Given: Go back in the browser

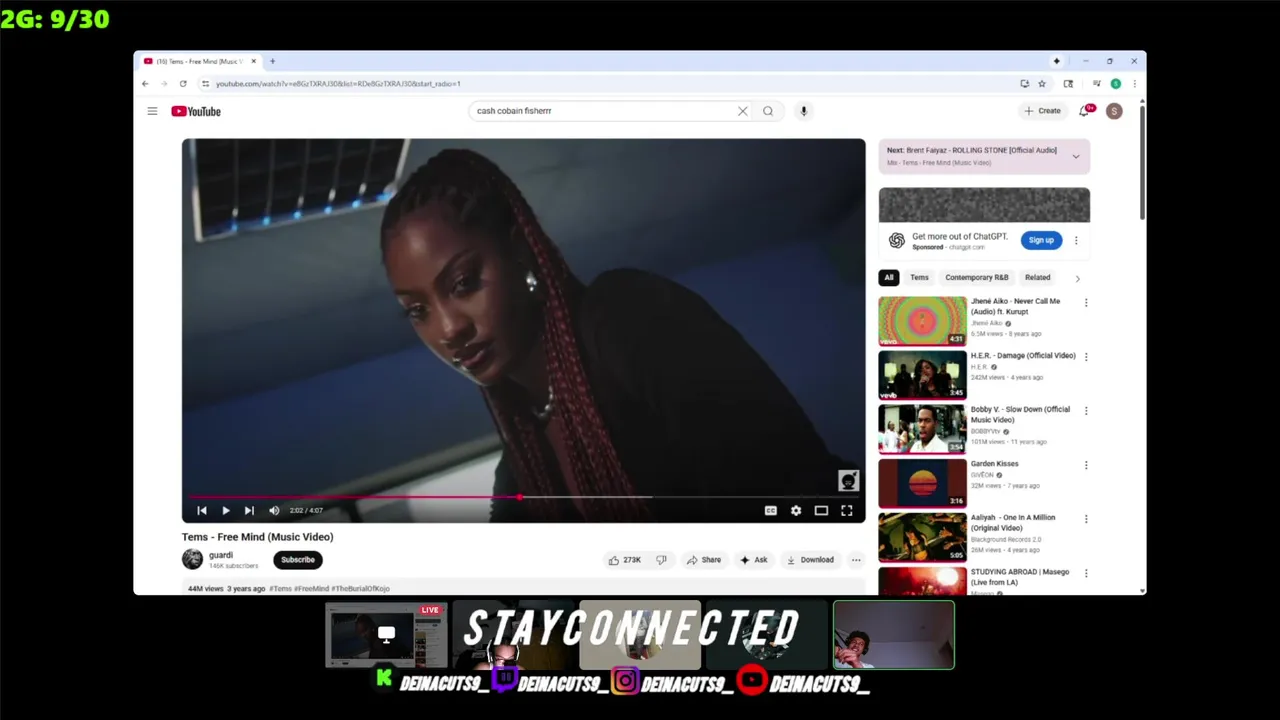Looking at the screenshot, I should coord(145,84).
